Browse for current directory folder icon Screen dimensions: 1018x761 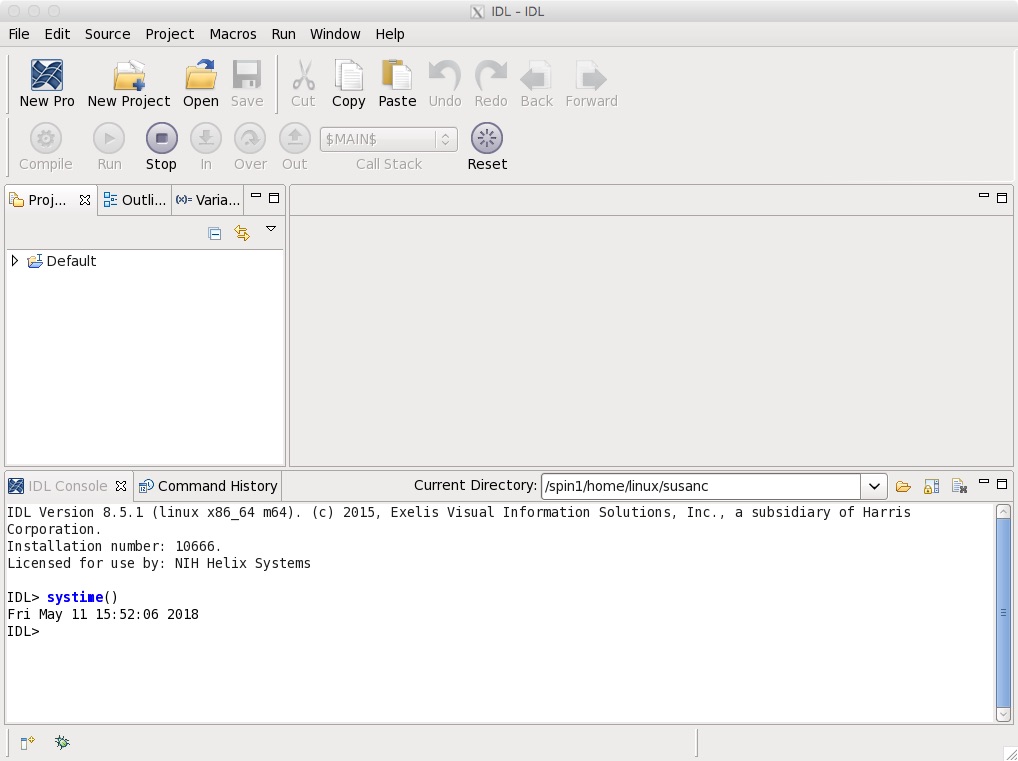point(903,487)
